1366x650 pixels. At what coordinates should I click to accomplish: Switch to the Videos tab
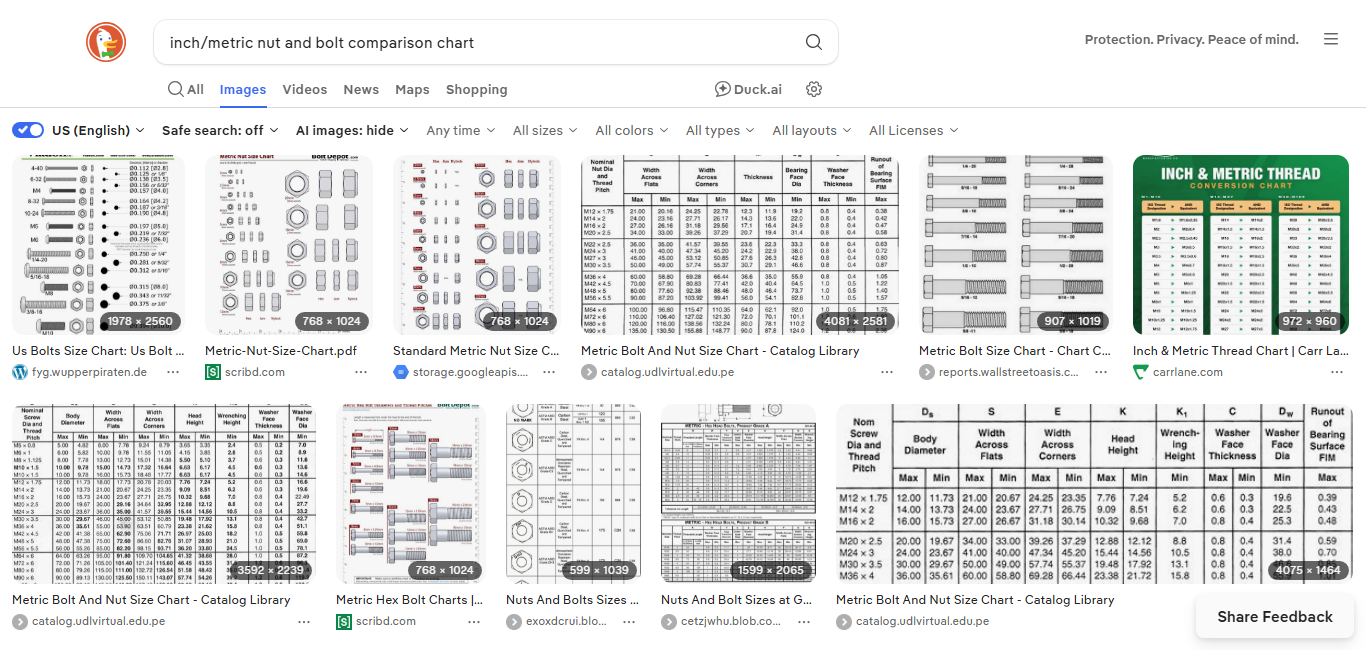pos(305,89)
